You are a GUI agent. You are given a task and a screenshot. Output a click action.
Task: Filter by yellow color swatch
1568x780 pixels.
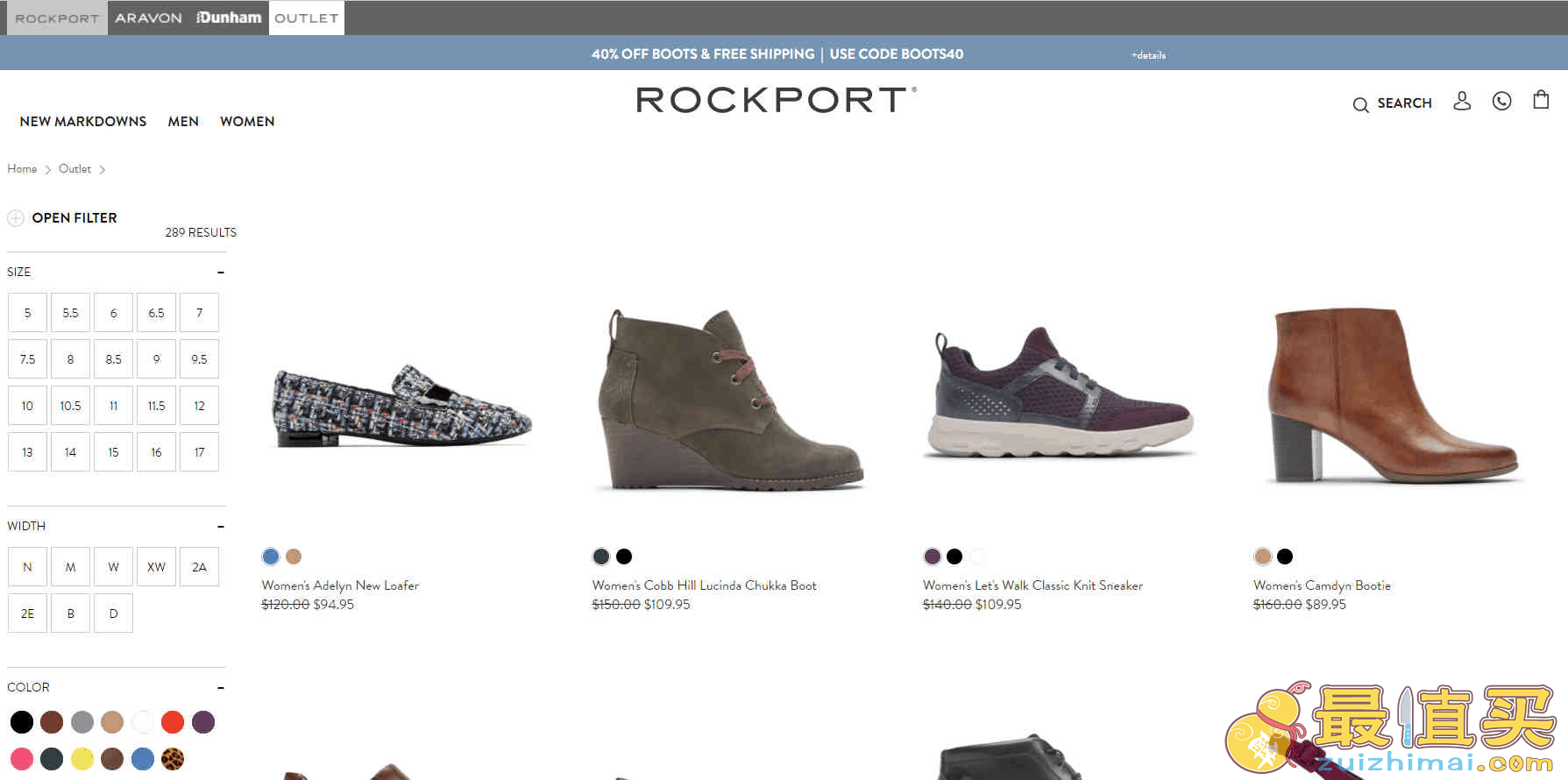pyautogui.click(x=82, y=759)
